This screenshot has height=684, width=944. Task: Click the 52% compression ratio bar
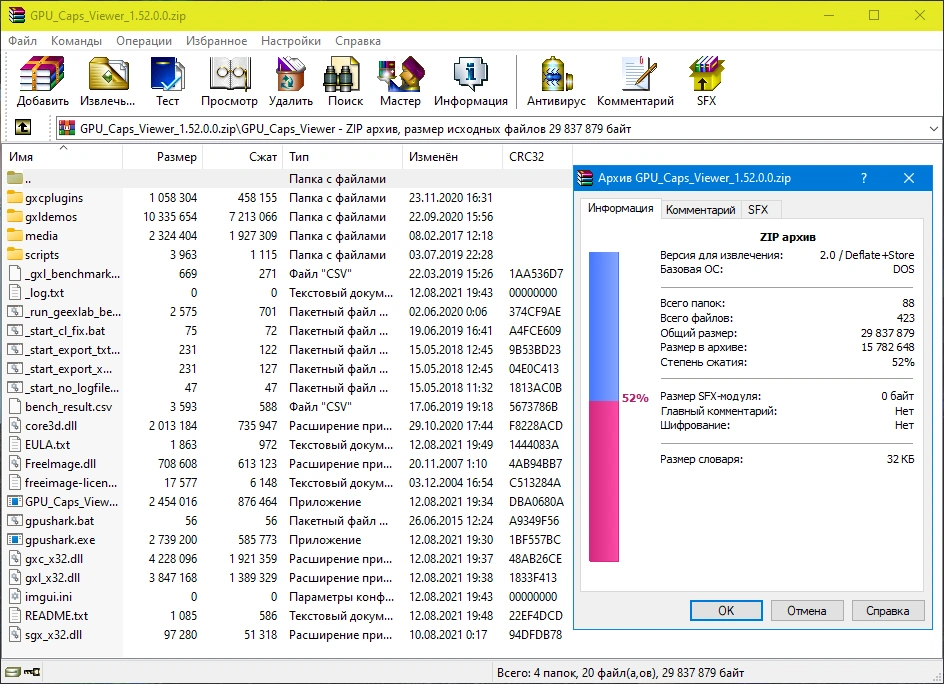(604, 407)
